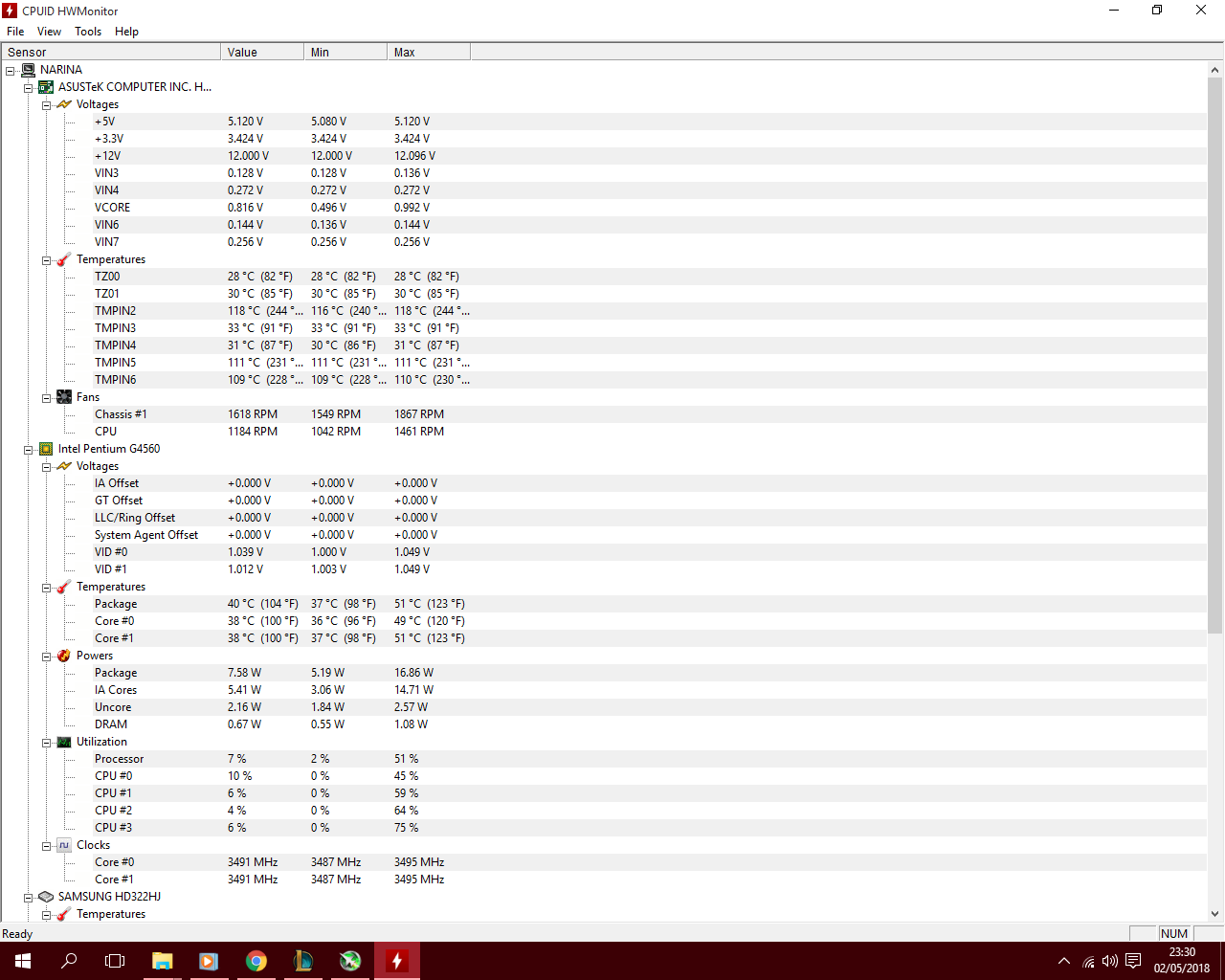Open the media player taskbar icon
The width and height of the screenshot is (1225, 980).
click(x=209, y=961)
